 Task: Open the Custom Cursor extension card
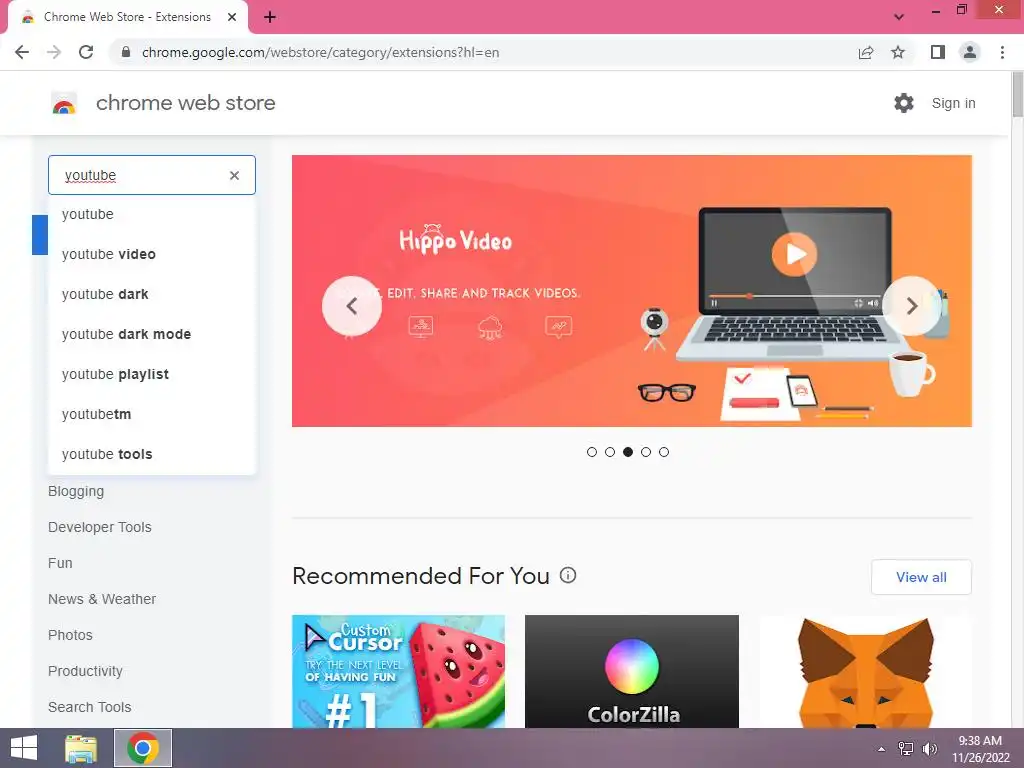[398, 671]
